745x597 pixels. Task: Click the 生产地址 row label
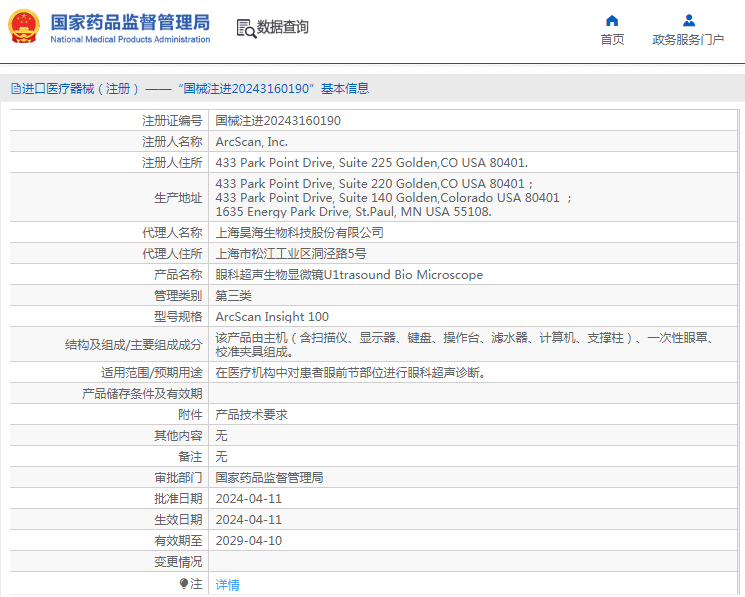point(178,198)
